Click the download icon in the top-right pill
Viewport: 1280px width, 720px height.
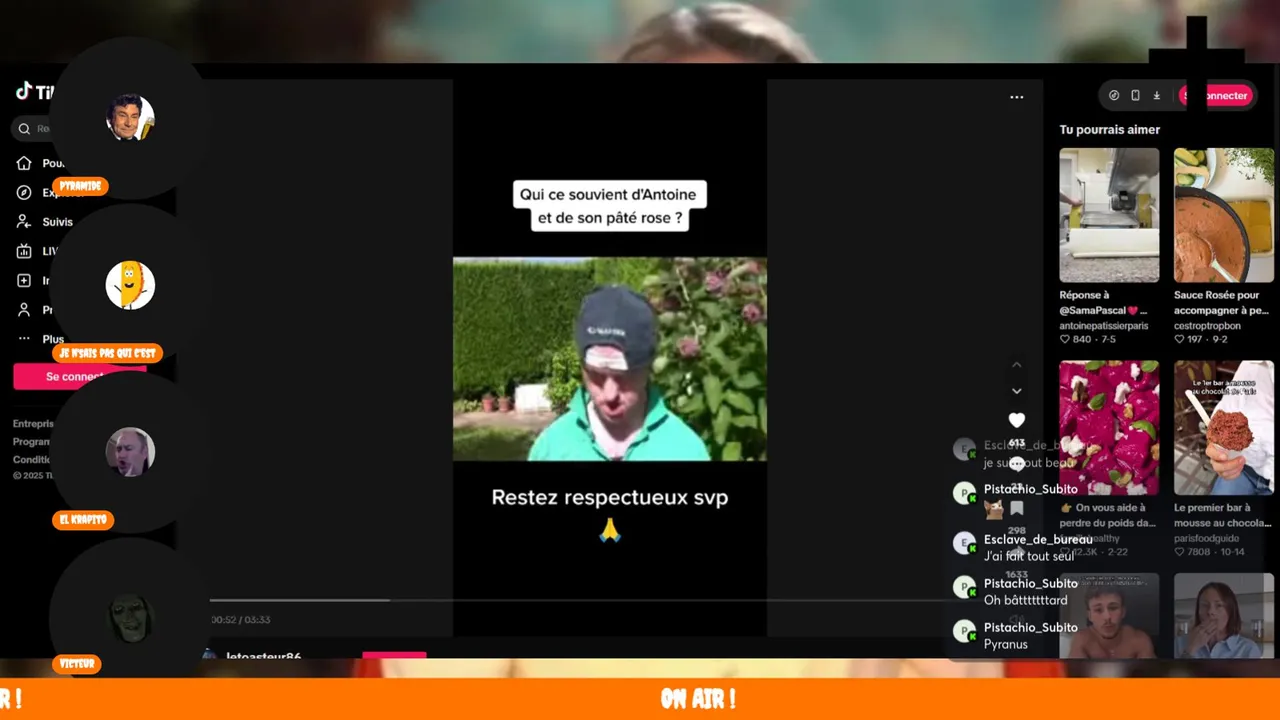(1157, 95)
